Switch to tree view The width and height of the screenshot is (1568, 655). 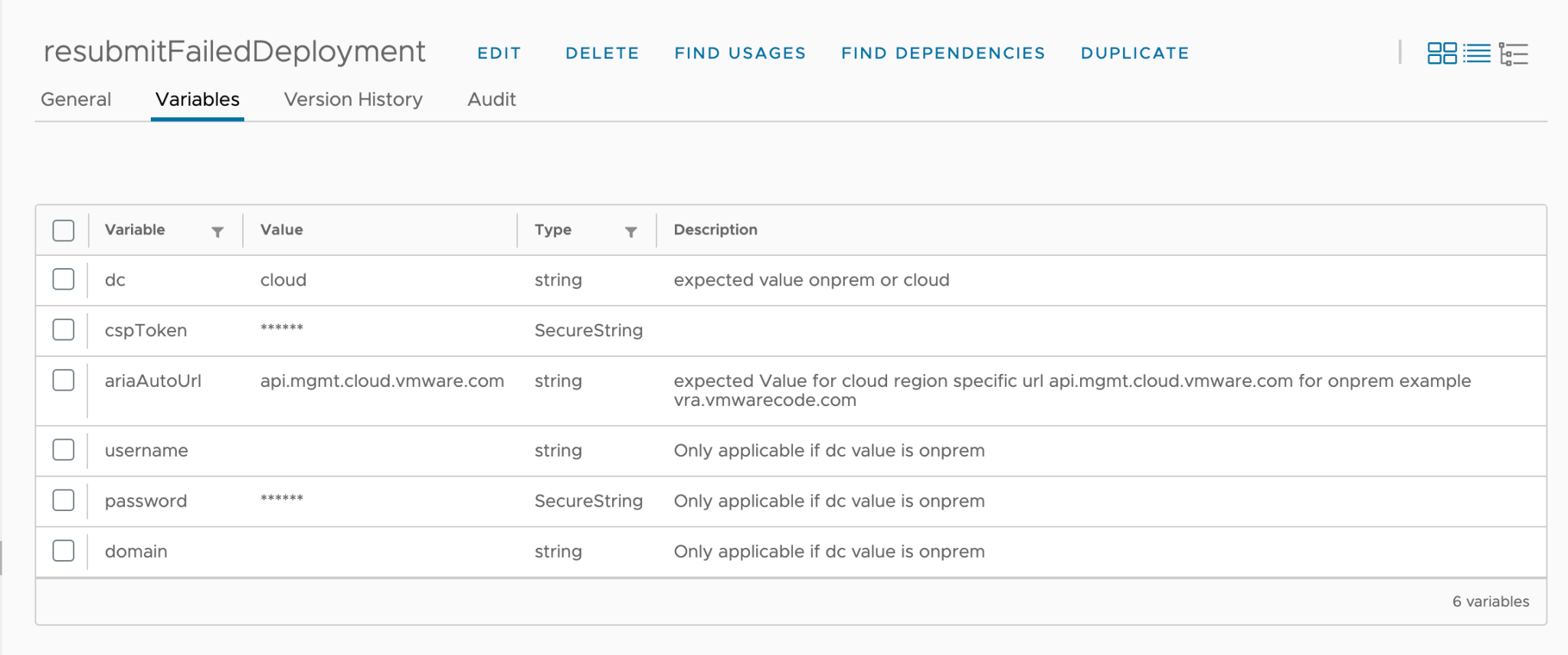coord(1514,54)
